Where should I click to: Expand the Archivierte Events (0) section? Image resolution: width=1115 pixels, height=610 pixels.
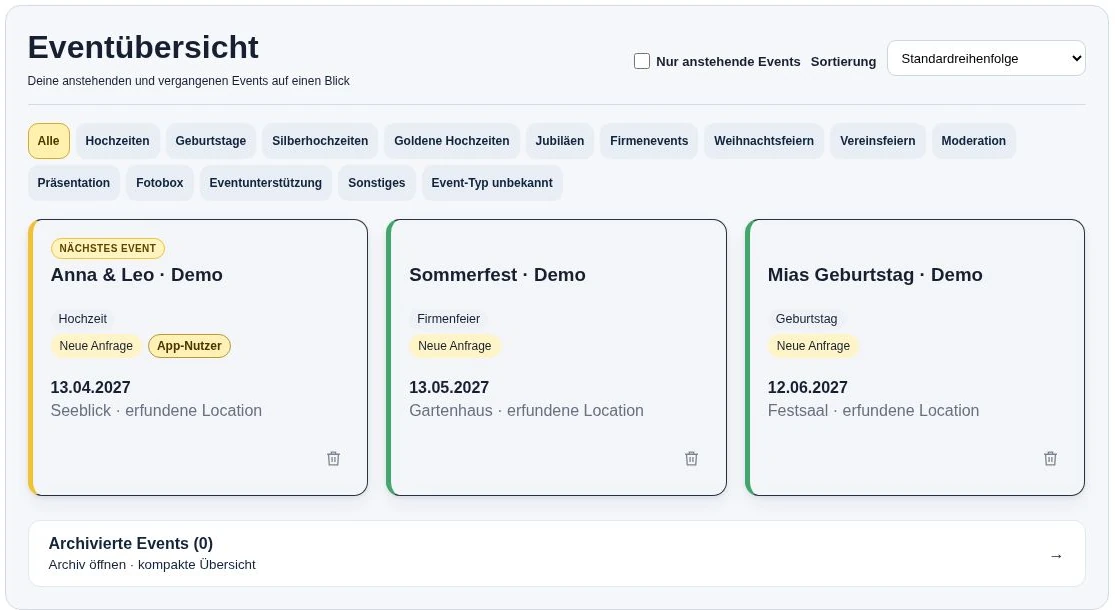(x=557, y=554)
